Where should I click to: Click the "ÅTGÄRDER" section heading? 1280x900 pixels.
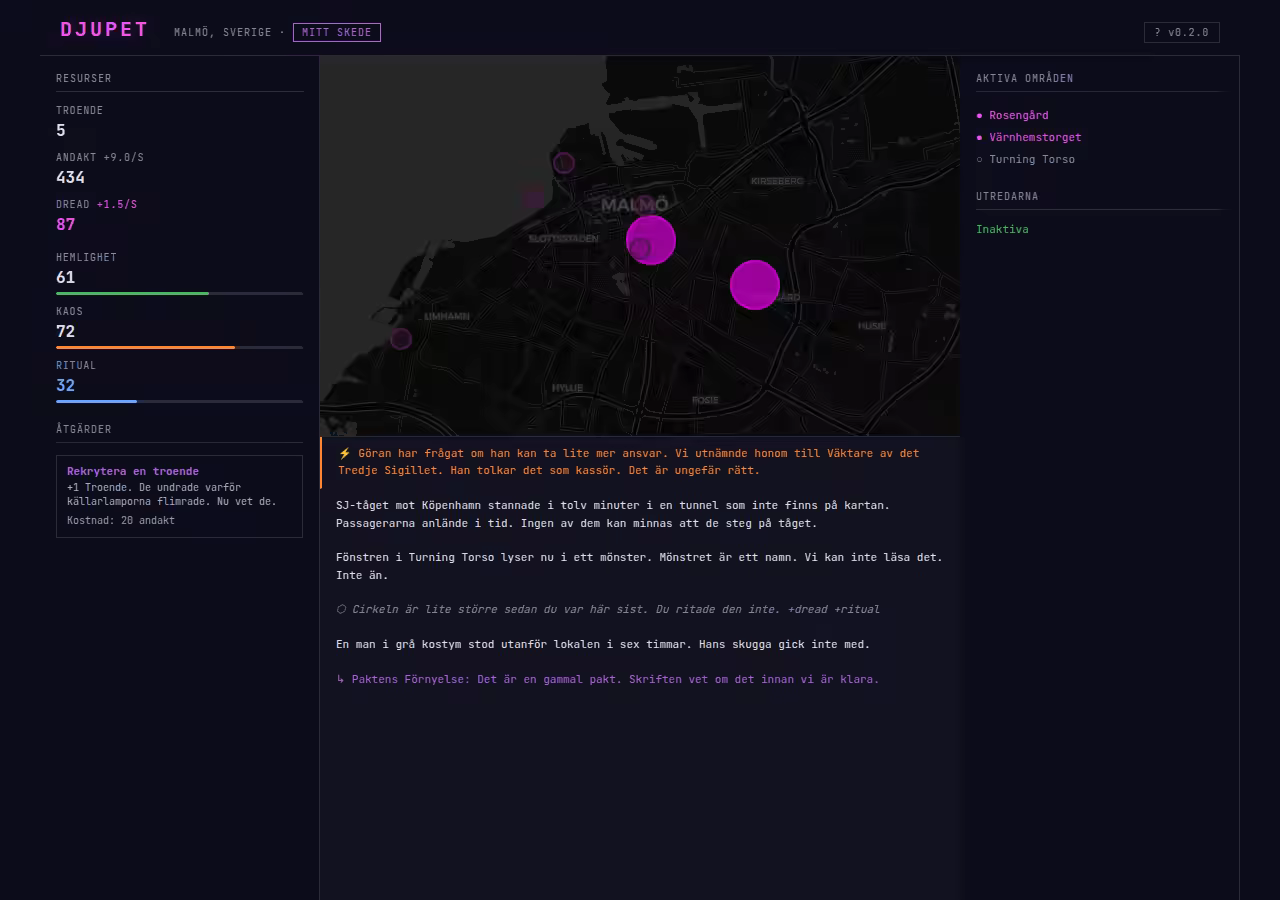(x=84, y=429)
